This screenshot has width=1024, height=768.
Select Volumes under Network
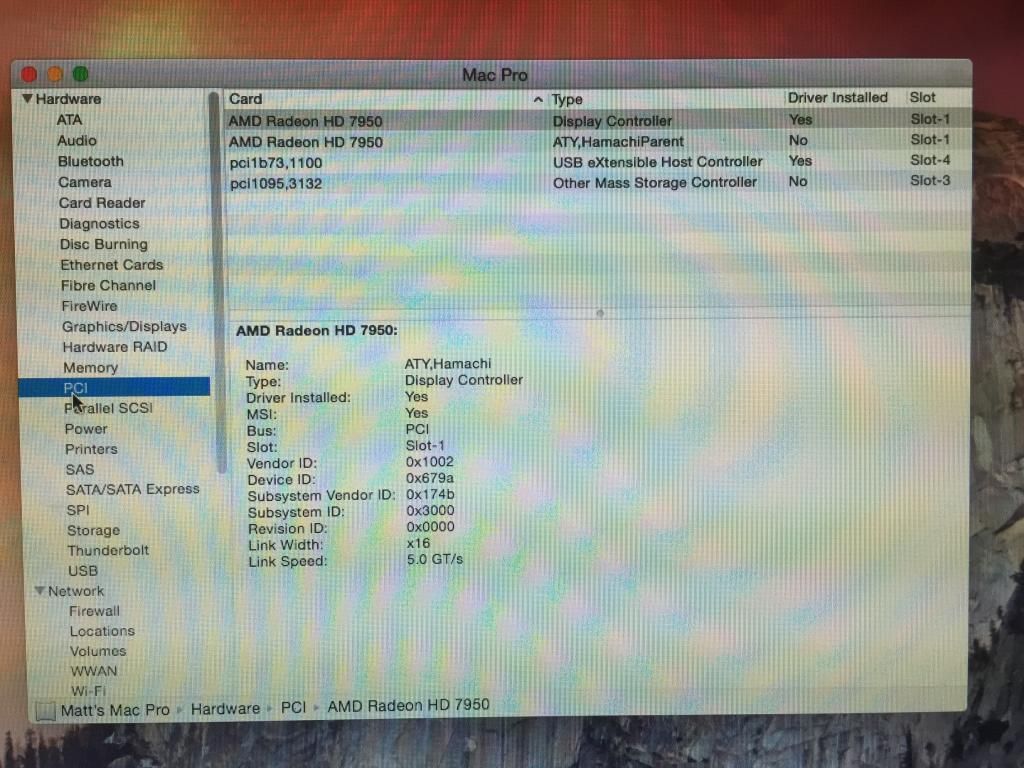(x=98, y=651)
